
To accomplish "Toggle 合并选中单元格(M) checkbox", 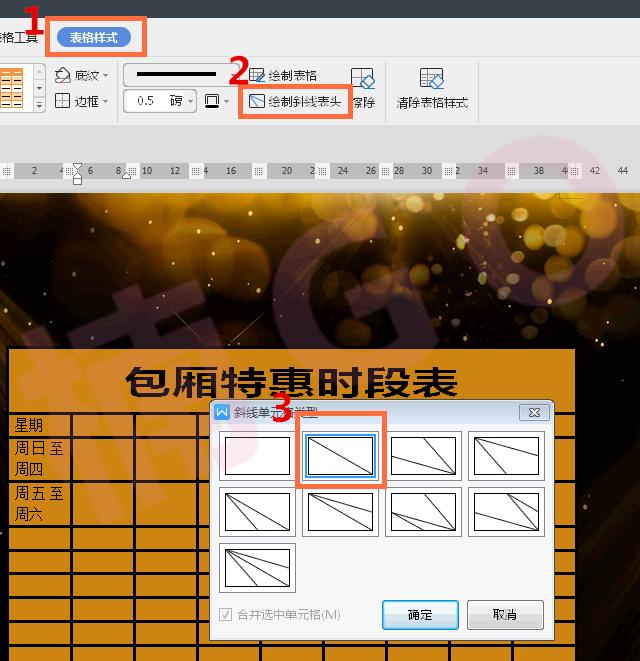I will 226,614.
